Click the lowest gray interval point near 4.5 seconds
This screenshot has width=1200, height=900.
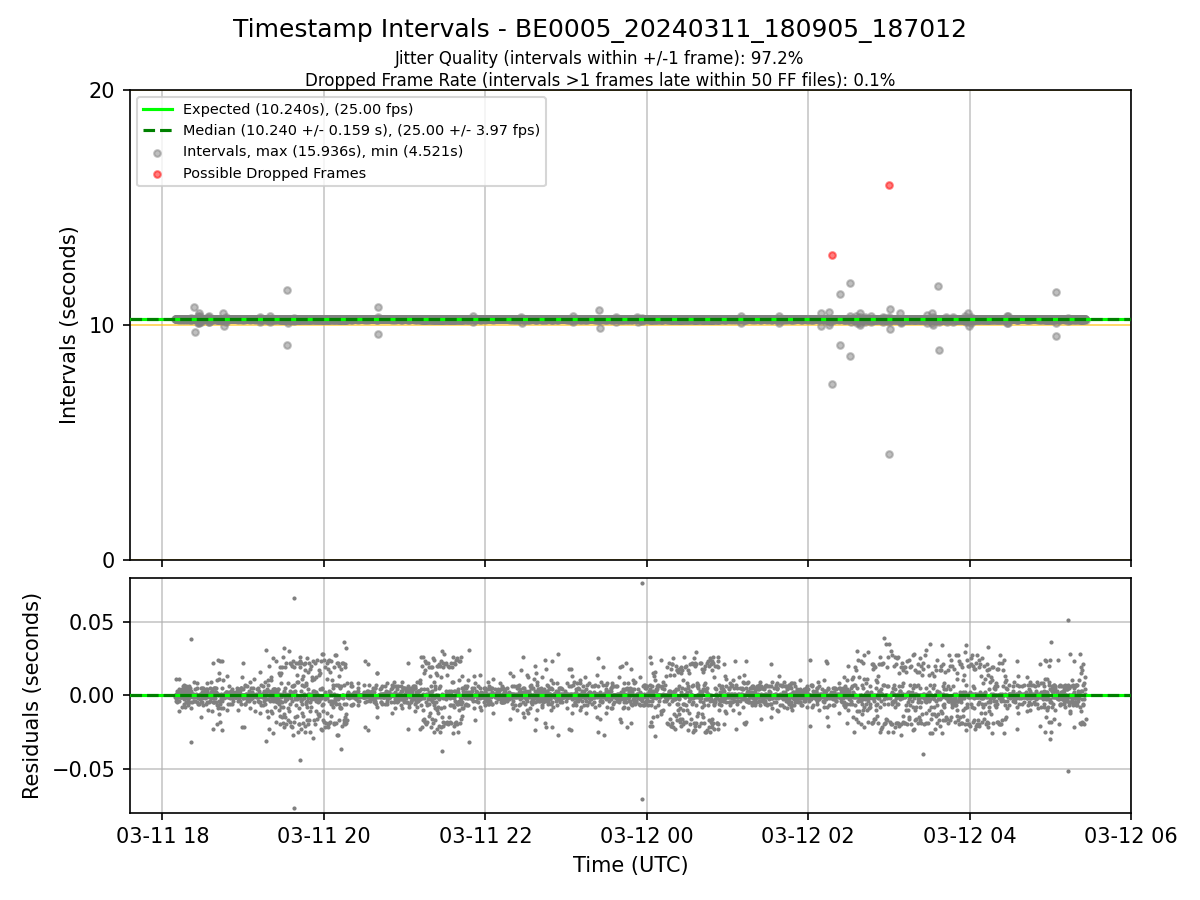click(x=889, y=454)
